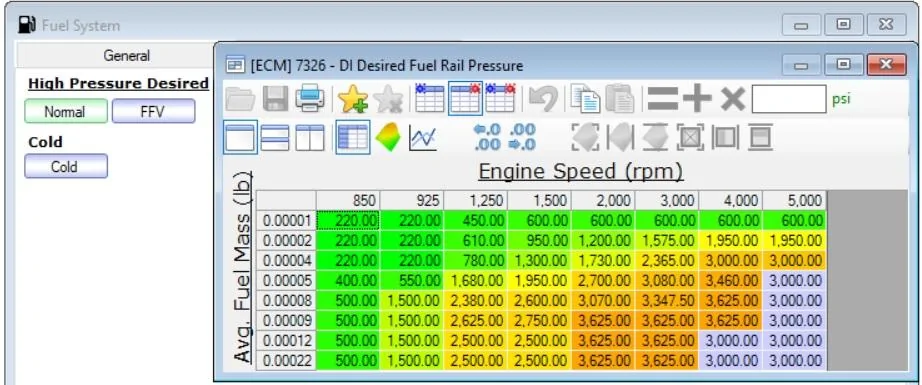Select the cell containing 2,365.00
The image size is (922, 385).
tap(667, 260)
